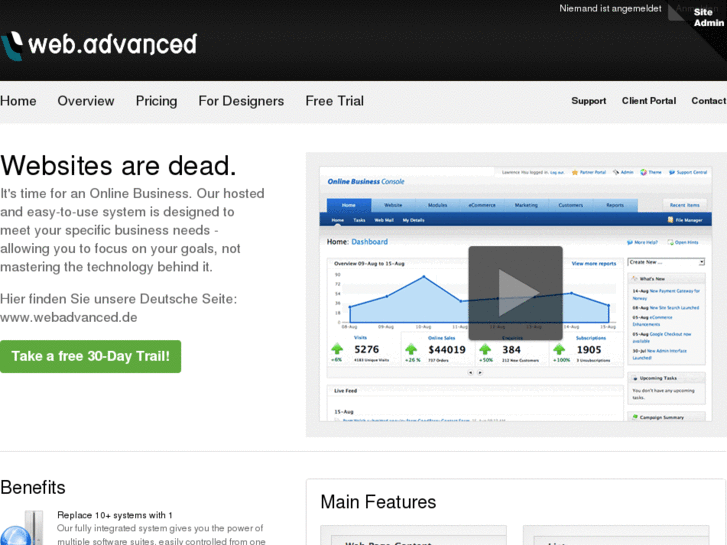The image size is (727, 545).
Task: Click View more reports in the preview
Action: (x=593, y=263)
